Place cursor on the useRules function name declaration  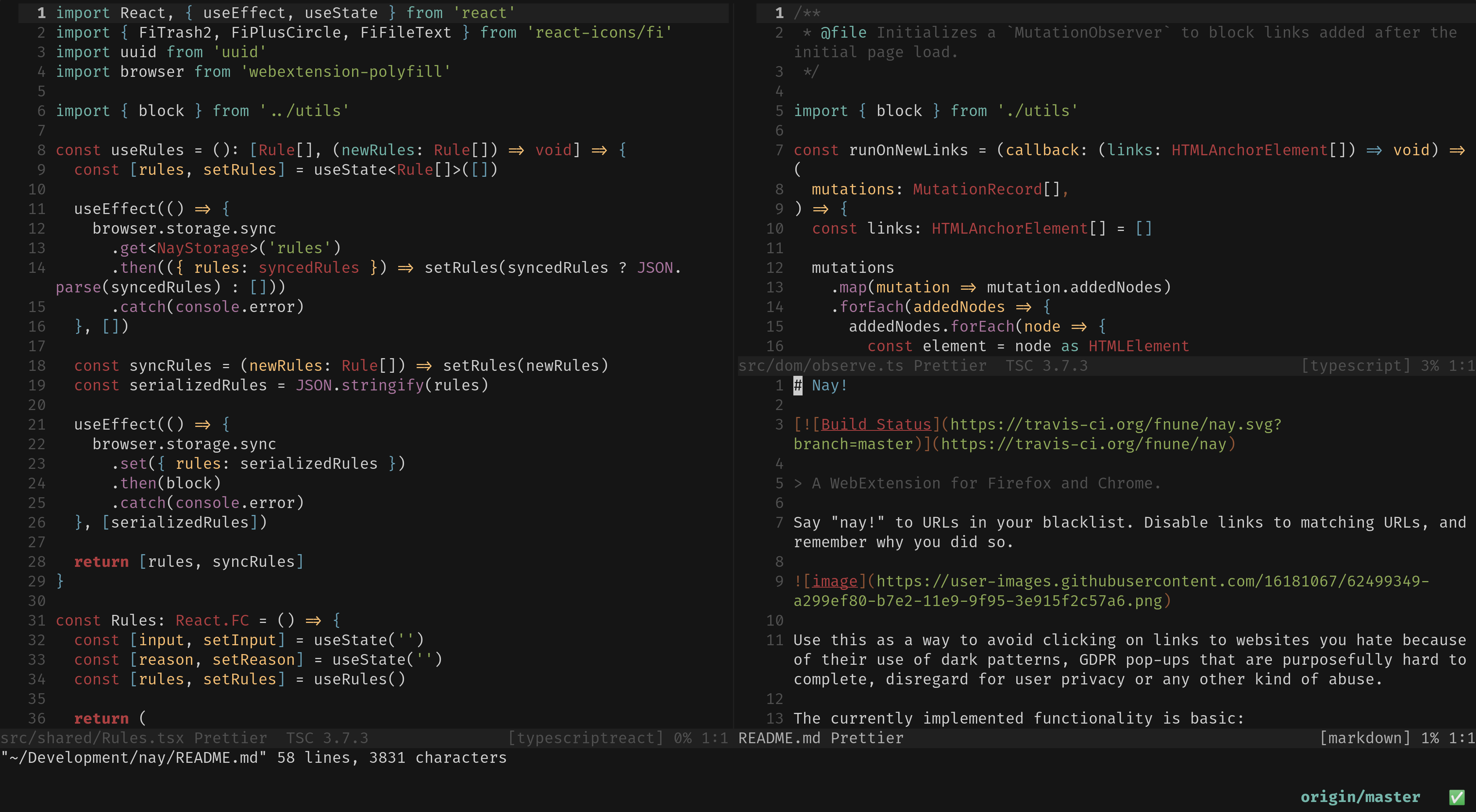[x=147, y=150]
